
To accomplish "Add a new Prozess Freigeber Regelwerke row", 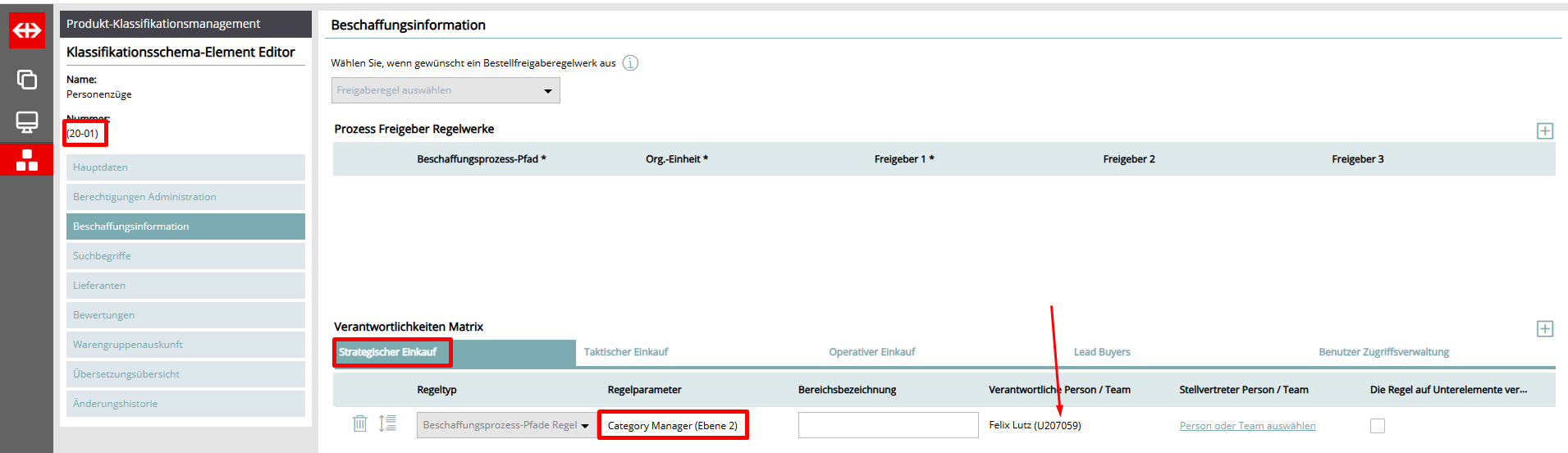I will click(1544, 131).
